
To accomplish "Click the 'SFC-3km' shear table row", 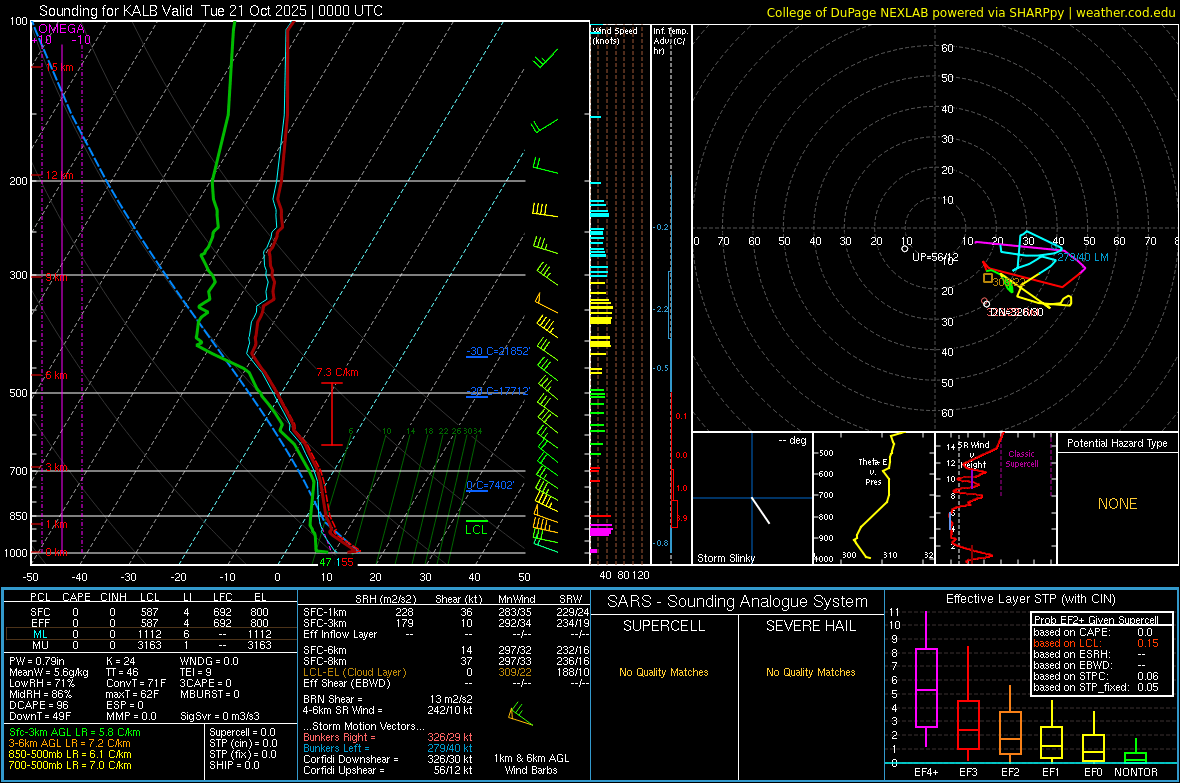I will point(446,623).
